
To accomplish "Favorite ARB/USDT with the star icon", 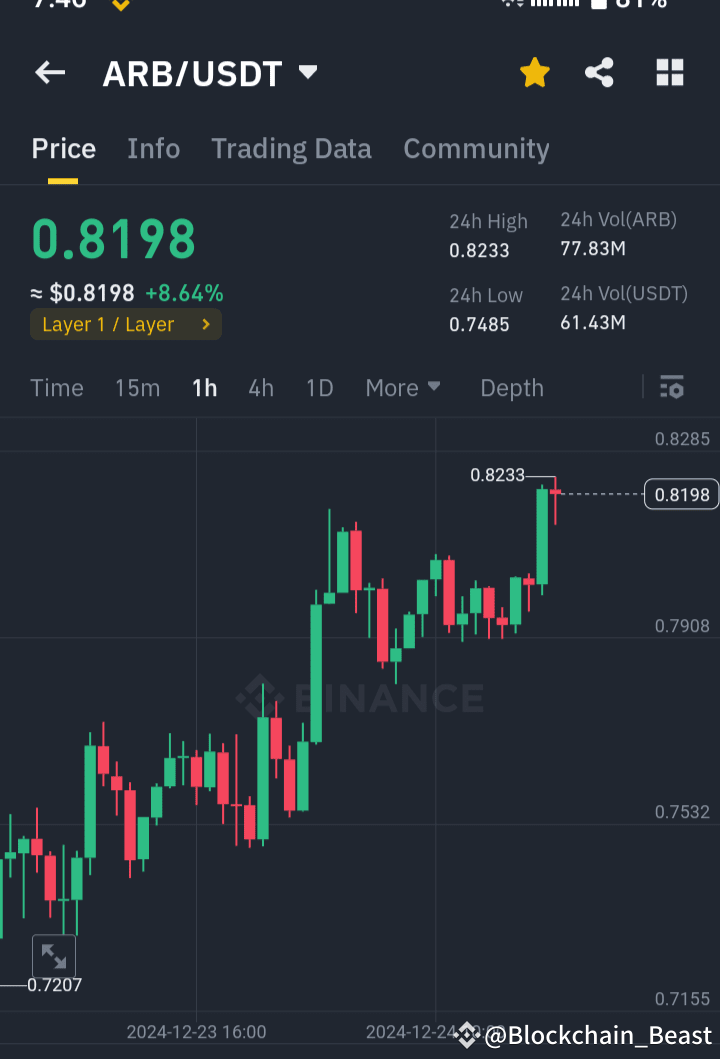I will tap(535, 72).
